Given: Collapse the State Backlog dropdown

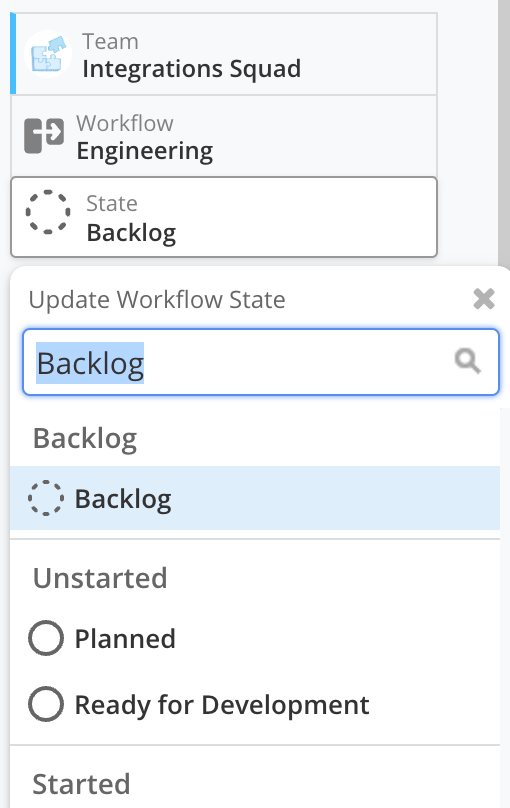Looking at the screenshot, I should [224, 217].
